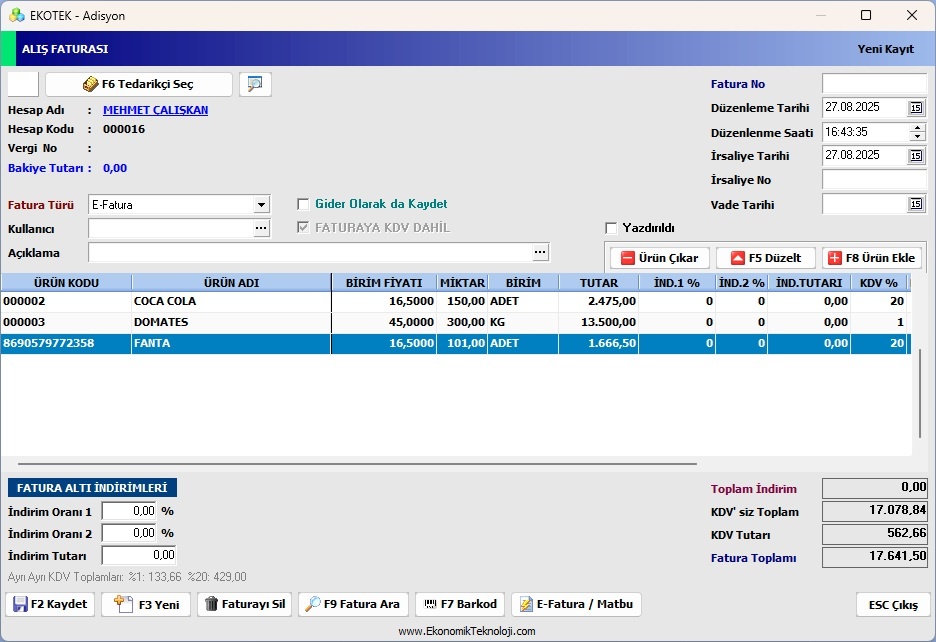Select the DOMATES product row

click(x=455, y=322)
